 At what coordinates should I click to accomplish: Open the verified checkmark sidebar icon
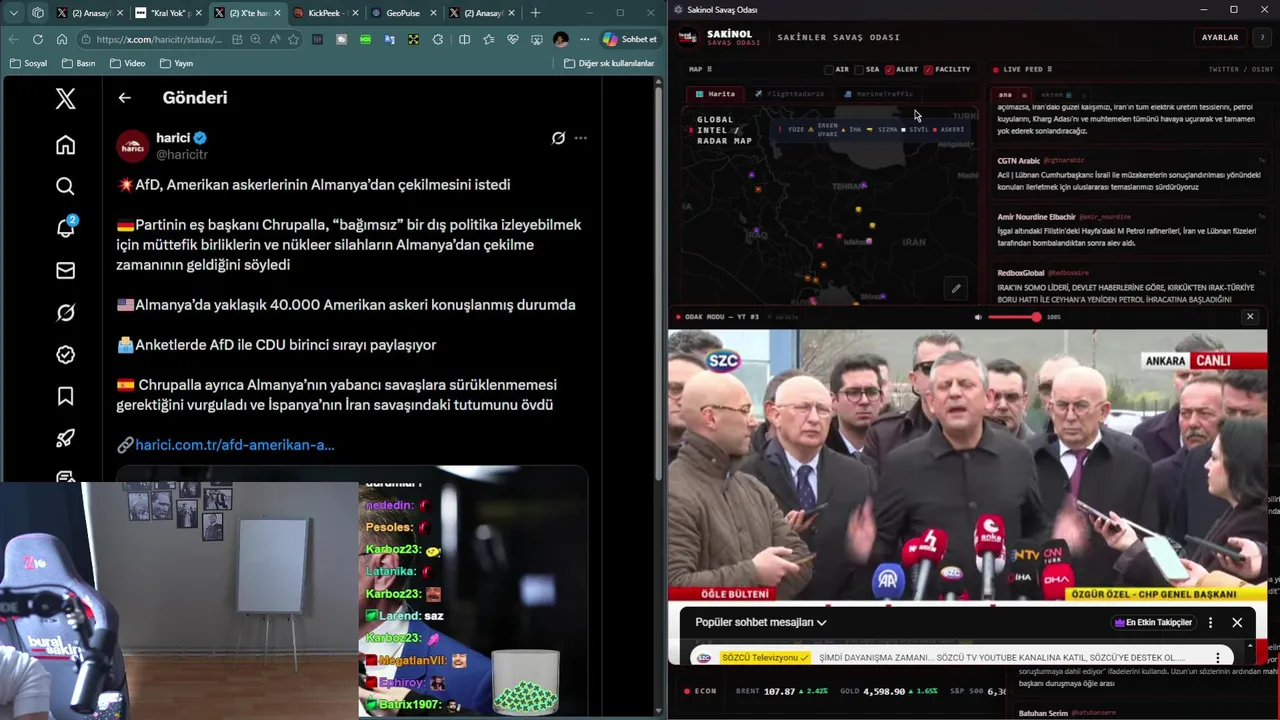(x=65, y=354)
